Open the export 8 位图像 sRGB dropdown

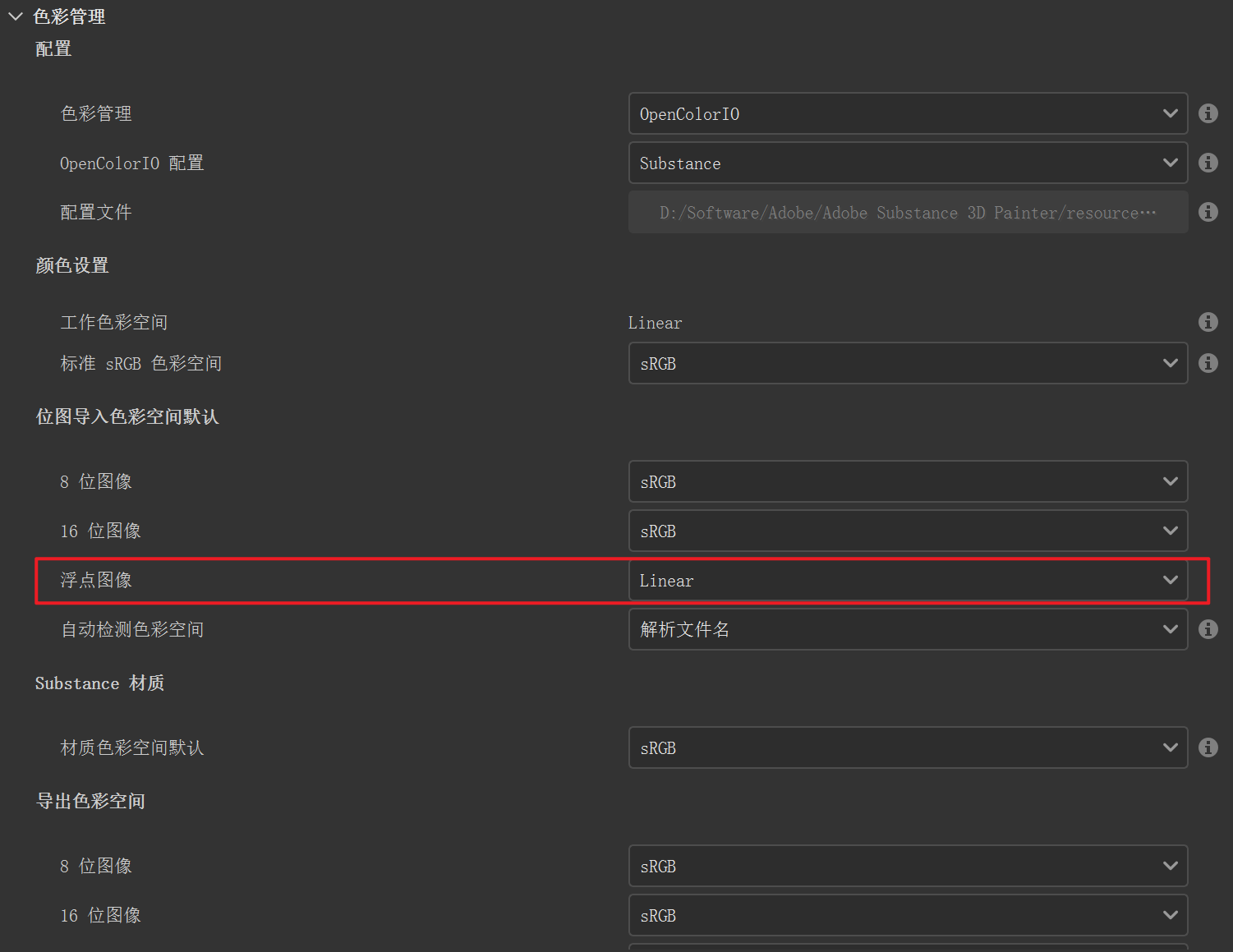coord(908,866)
